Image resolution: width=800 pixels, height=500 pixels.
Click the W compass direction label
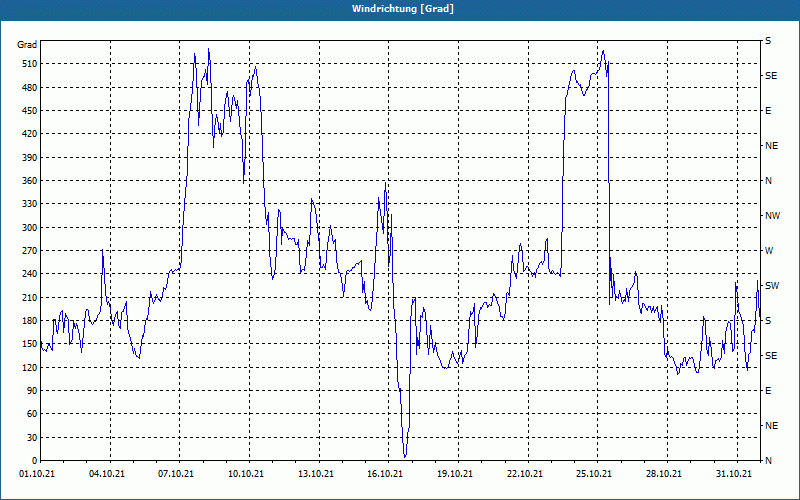point(769,251)
